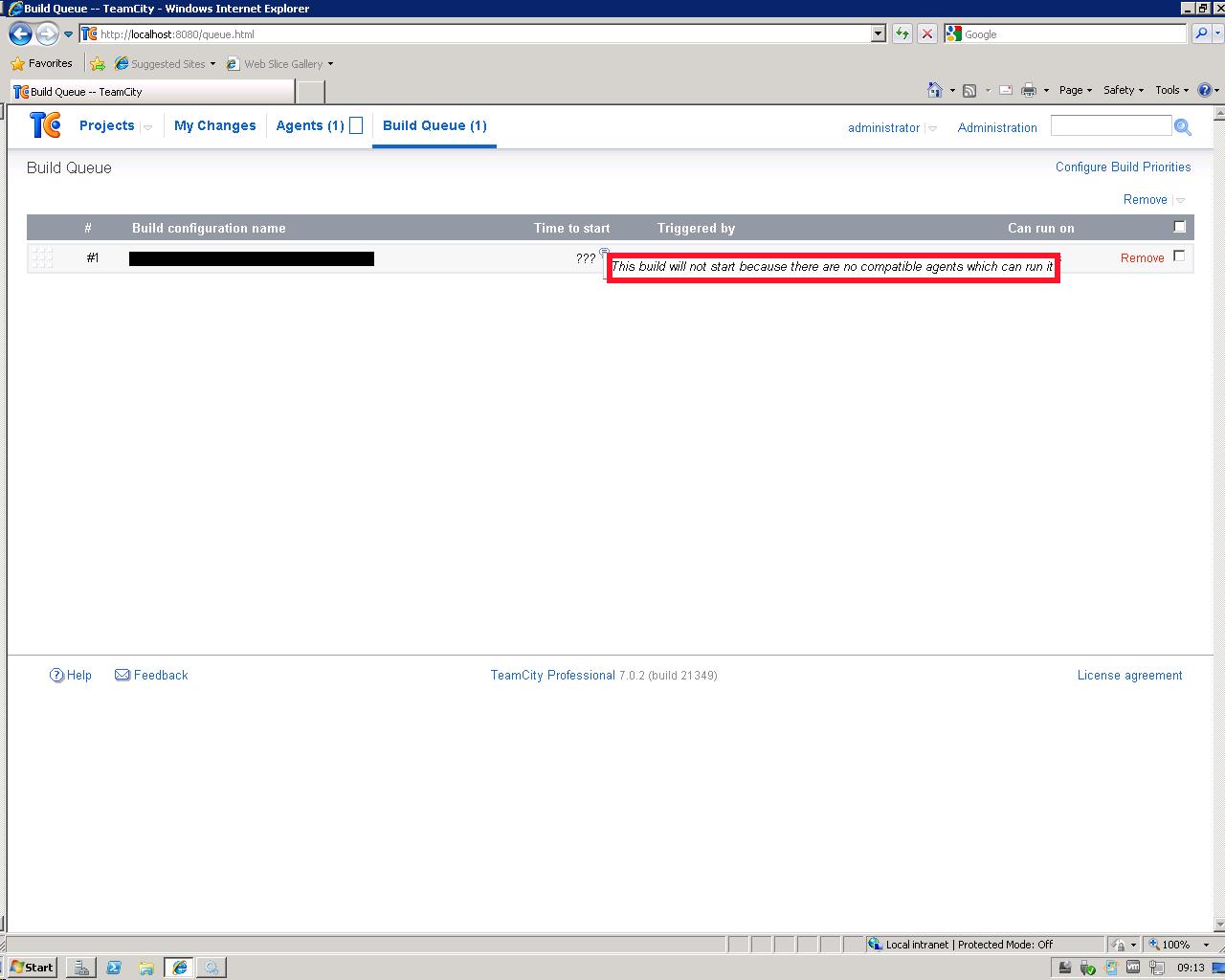
Task: Click the search-like taskbar application icon
Action: 211,968
